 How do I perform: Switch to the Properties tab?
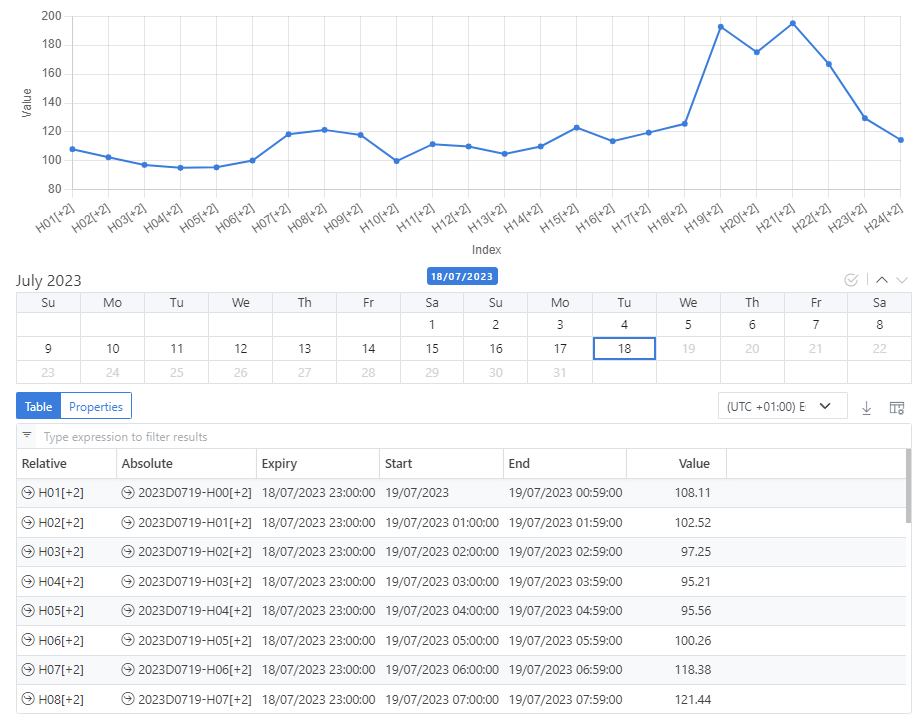[96, 407]
